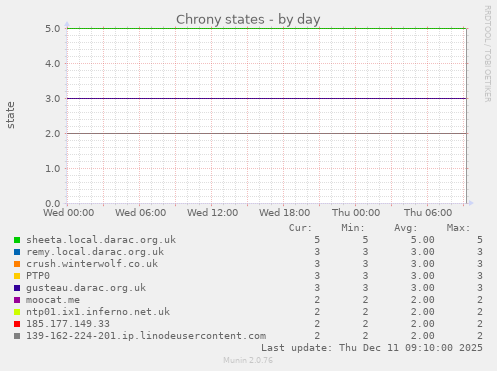Viewport: 497px width, 371px height.
Task: Click the Munin 2.0.76 version text
Action: [x=248, y=360]
